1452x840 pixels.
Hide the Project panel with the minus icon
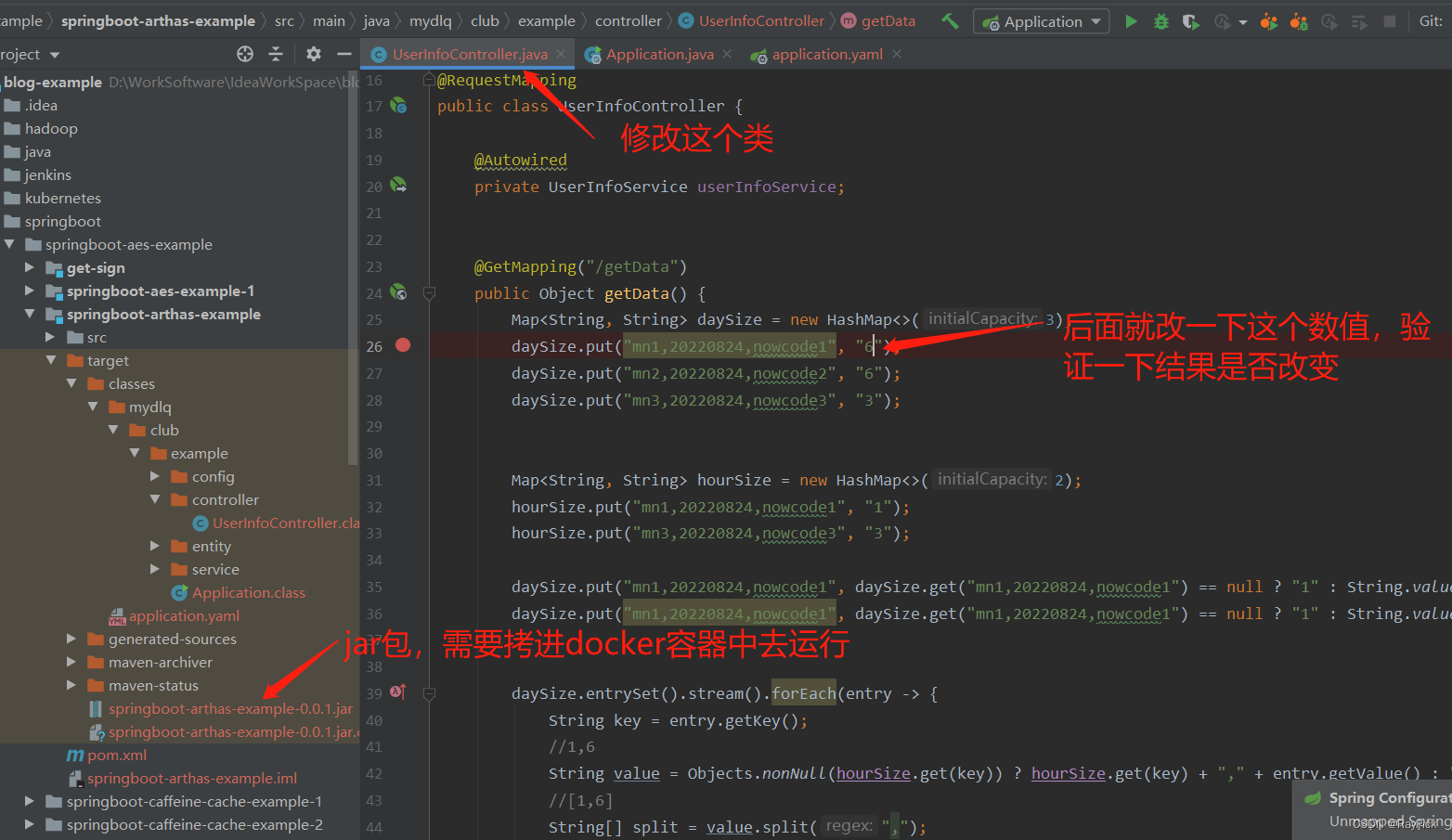(x=344, y=54)
